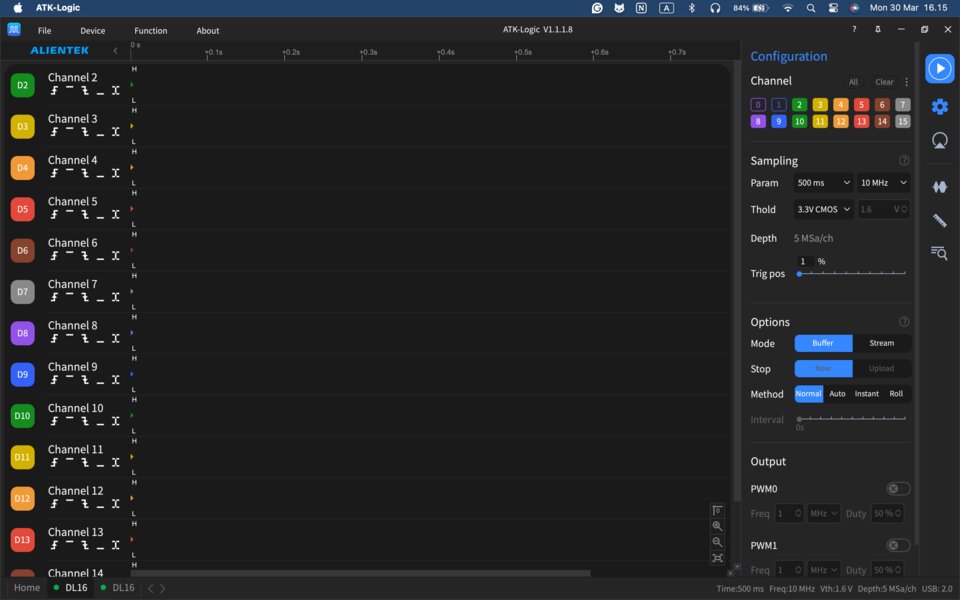
Task: Set falling edge trigger for Channel 12
Action: (x=85, y=504)
